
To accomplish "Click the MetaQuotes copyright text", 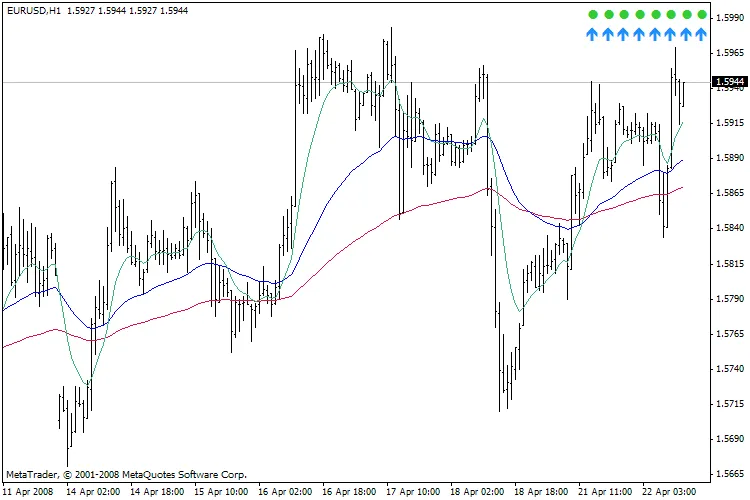I will click(x=125, y=474).
